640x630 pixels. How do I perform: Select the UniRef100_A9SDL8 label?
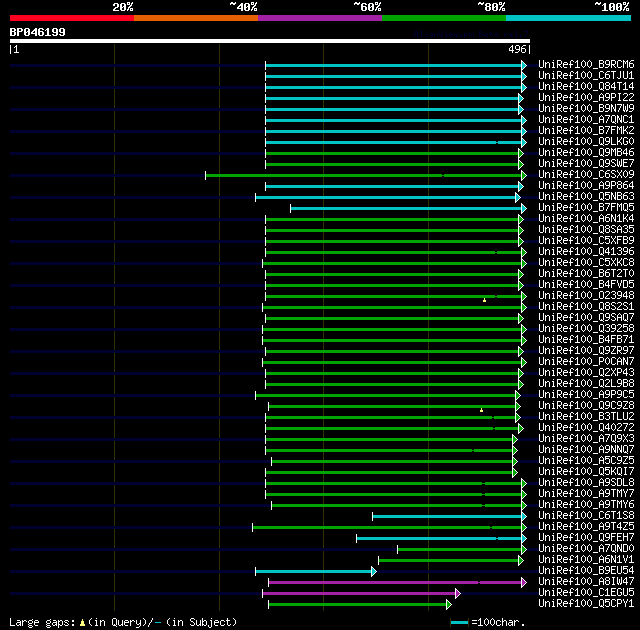(586, 483)
